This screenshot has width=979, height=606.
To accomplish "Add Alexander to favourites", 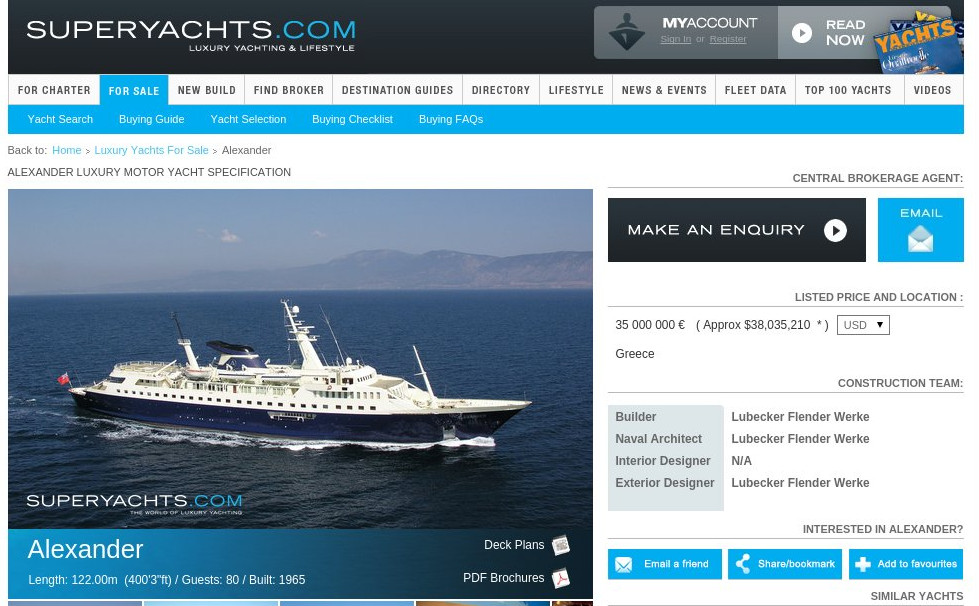I will pyautogui.click(x=906, y=564).
